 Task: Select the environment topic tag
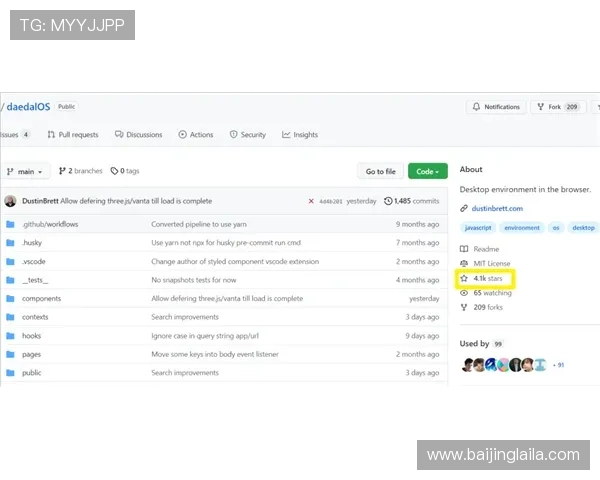click(x=522, y=228)
